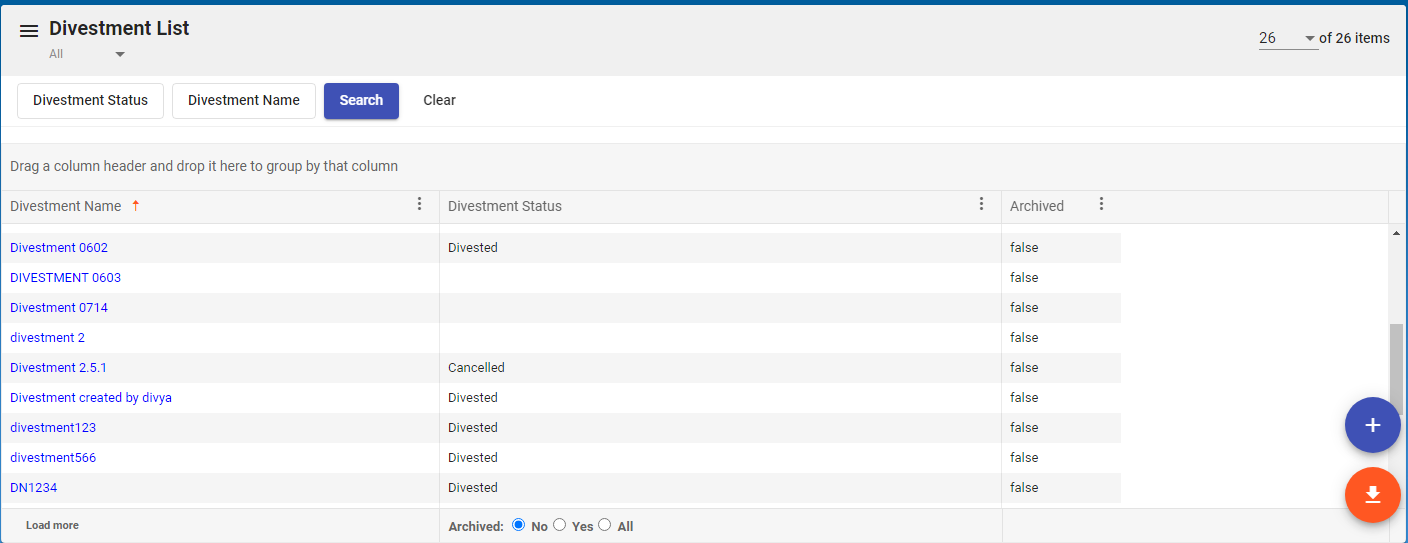Select the Archived Yes radio button
1408x543 pixels.
[560, 524]
